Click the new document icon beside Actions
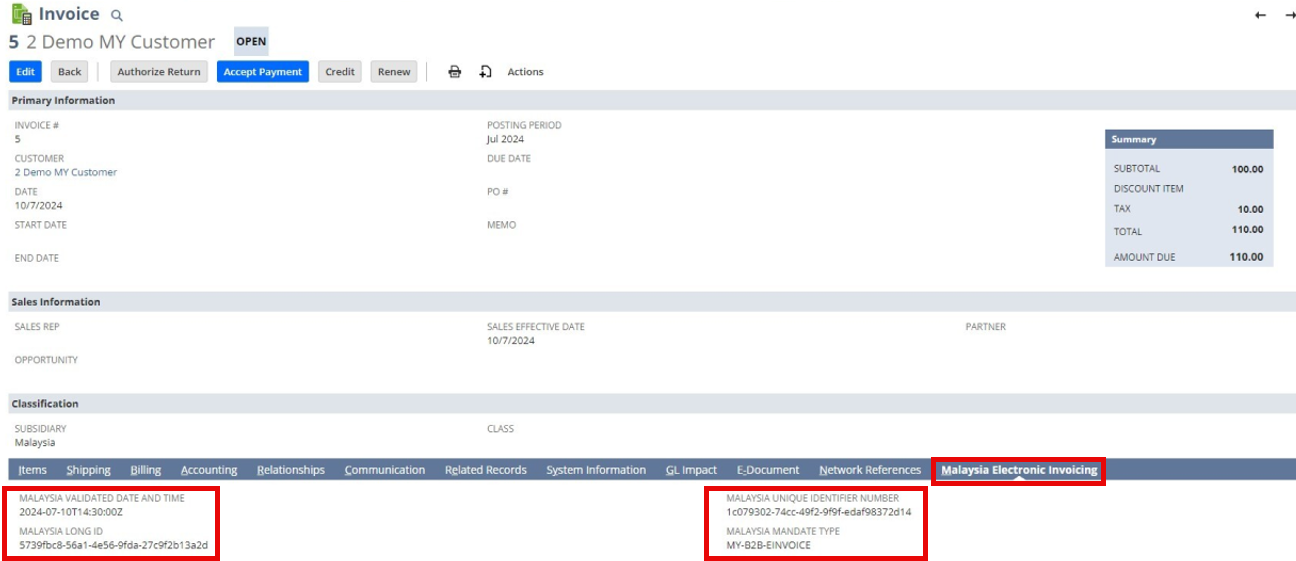1296x561 pixels. 485,72
